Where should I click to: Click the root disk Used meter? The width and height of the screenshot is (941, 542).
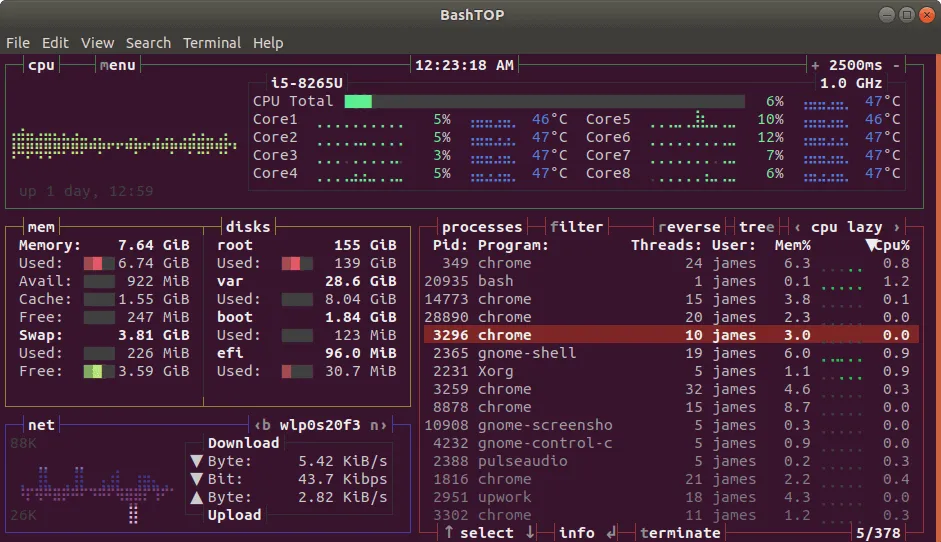click(x=297, y=263)
